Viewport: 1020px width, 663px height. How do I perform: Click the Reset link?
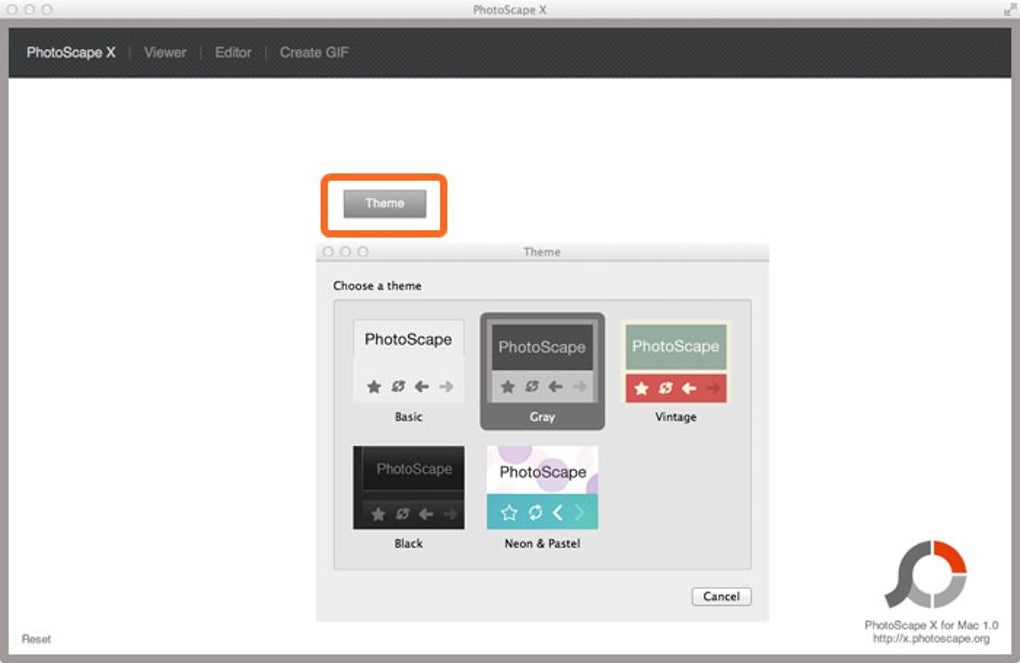tap(36, 639)
